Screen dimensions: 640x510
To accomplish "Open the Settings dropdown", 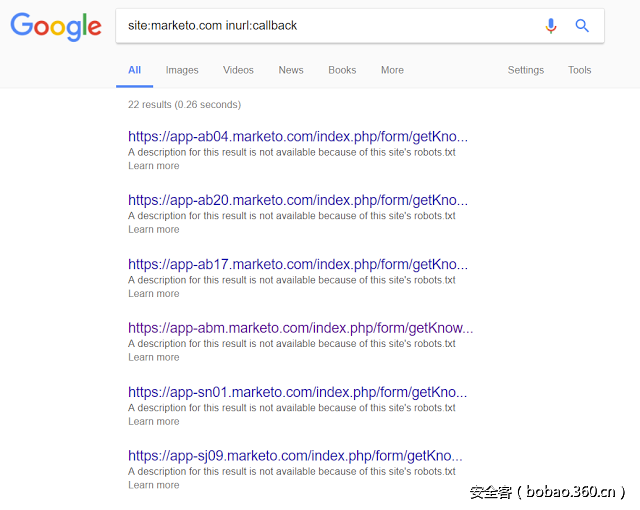I will [525, 70].
